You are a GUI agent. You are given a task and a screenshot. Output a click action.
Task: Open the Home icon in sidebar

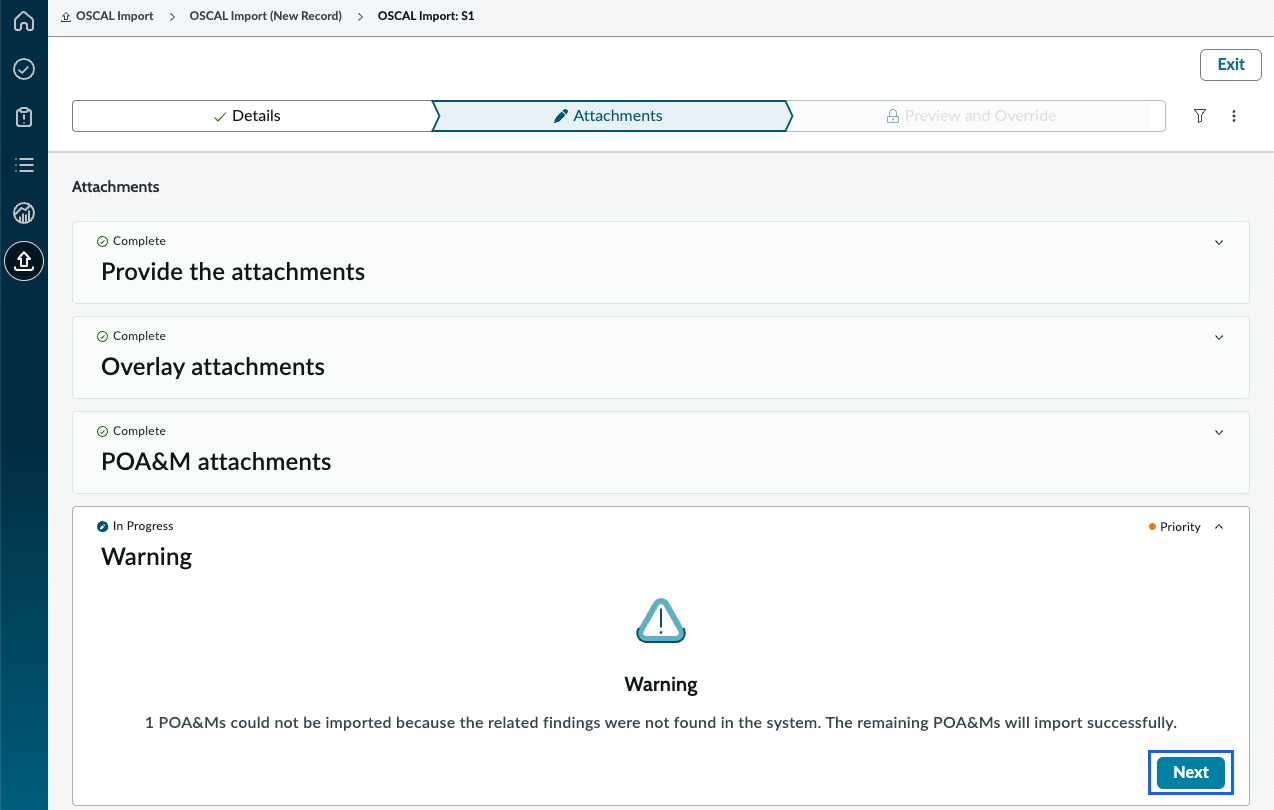point(24,21)
